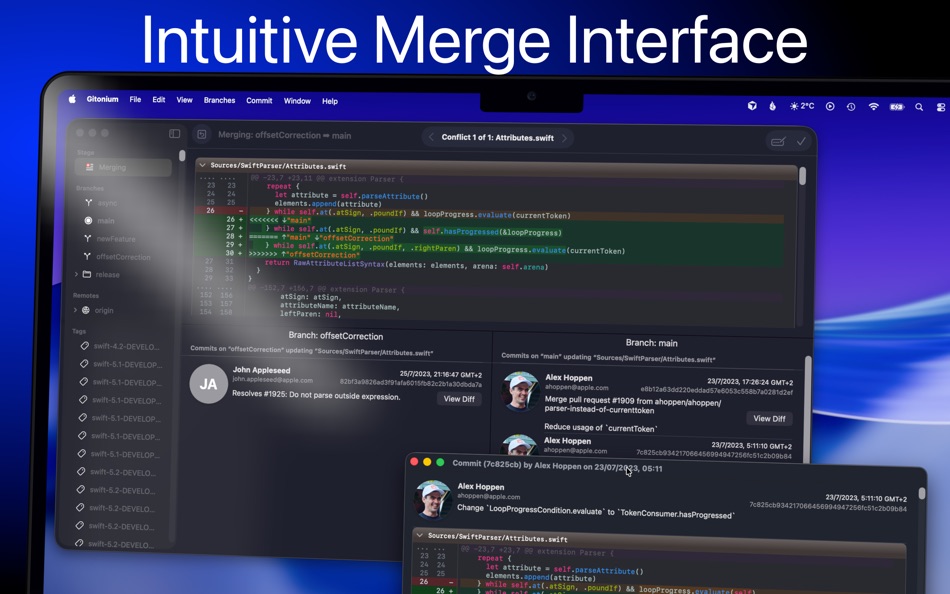
Task: Open Control Center in menu bar
Action: point(941,107)
